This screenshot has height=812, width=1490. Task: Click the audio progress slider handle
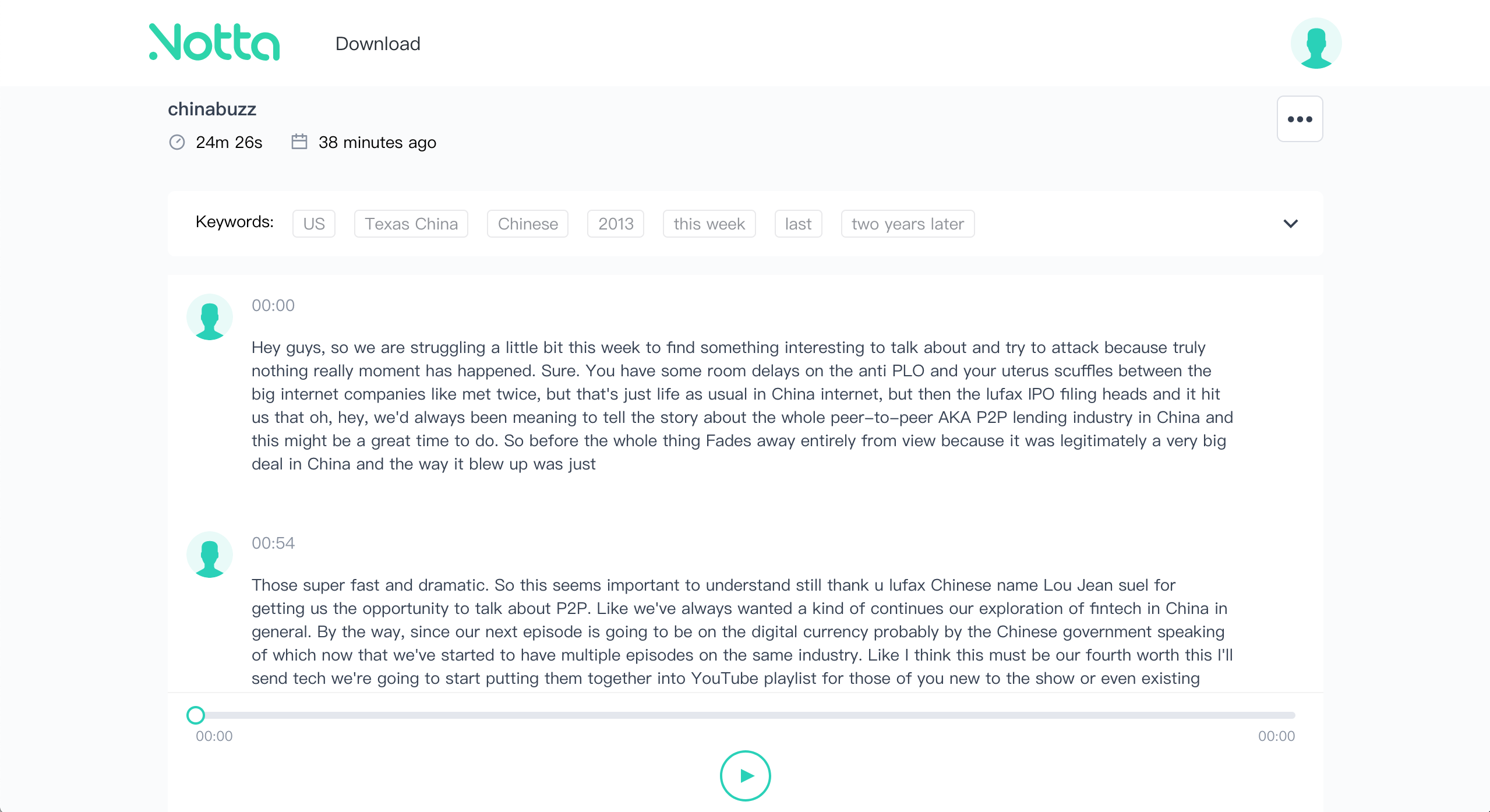[196, 715]
